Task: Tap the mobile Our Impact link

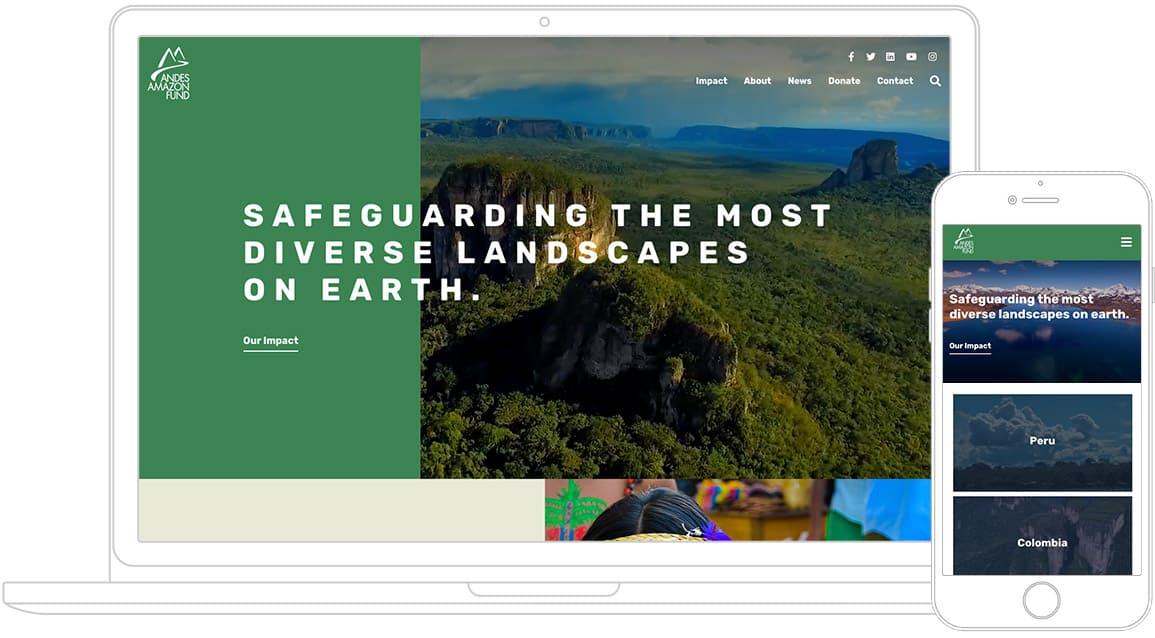Action: [x=970, y=346]
